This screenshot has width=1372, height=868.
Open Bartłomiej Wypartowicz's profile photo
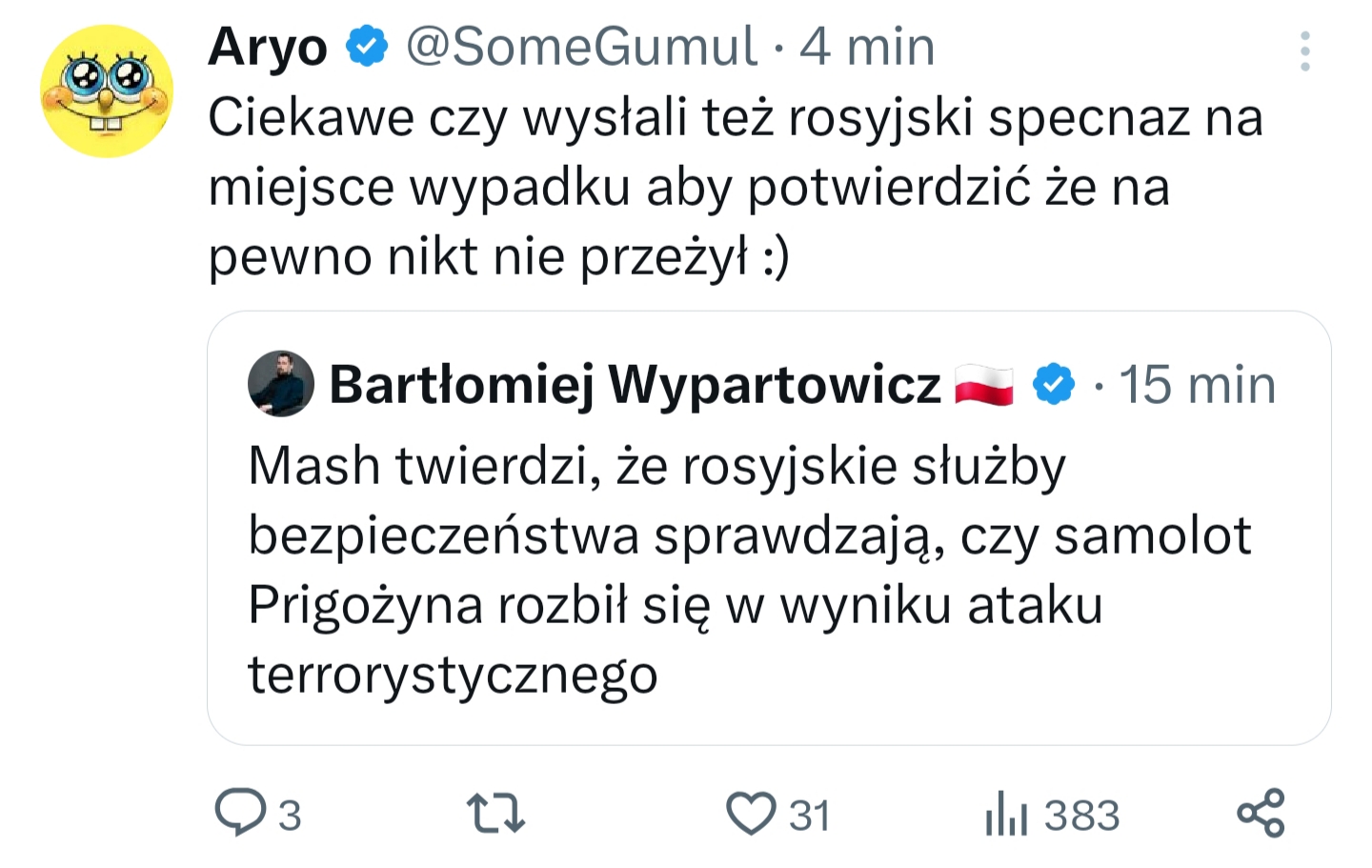281,383
